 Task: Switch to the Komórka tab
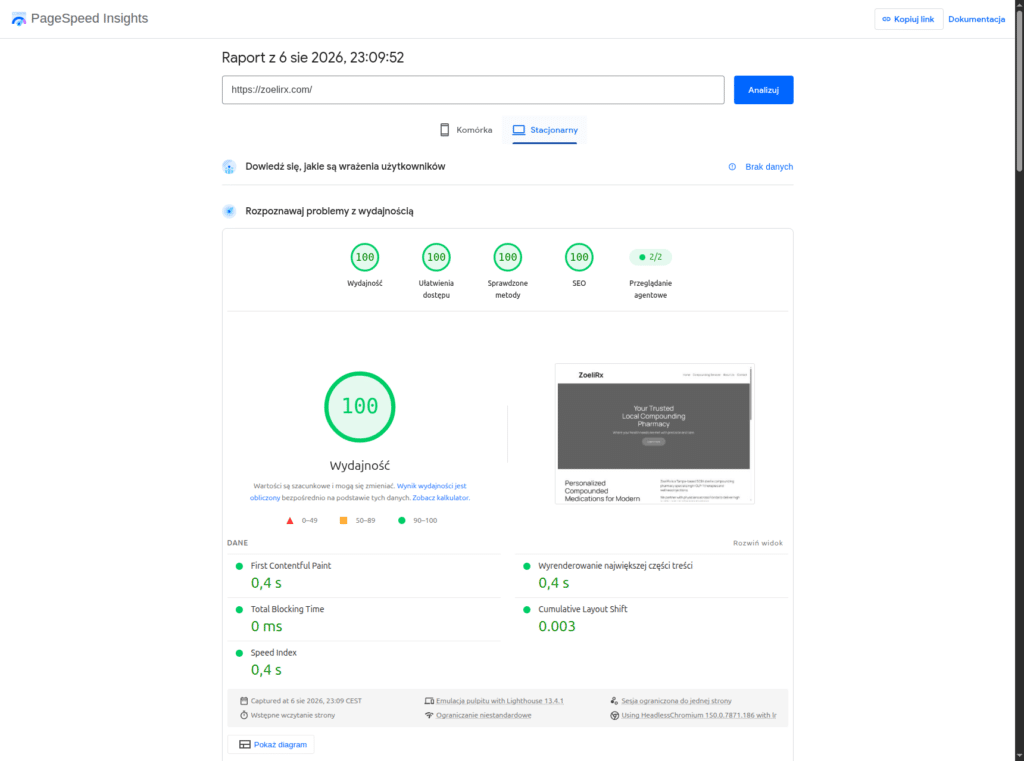[x=466, y=130]
